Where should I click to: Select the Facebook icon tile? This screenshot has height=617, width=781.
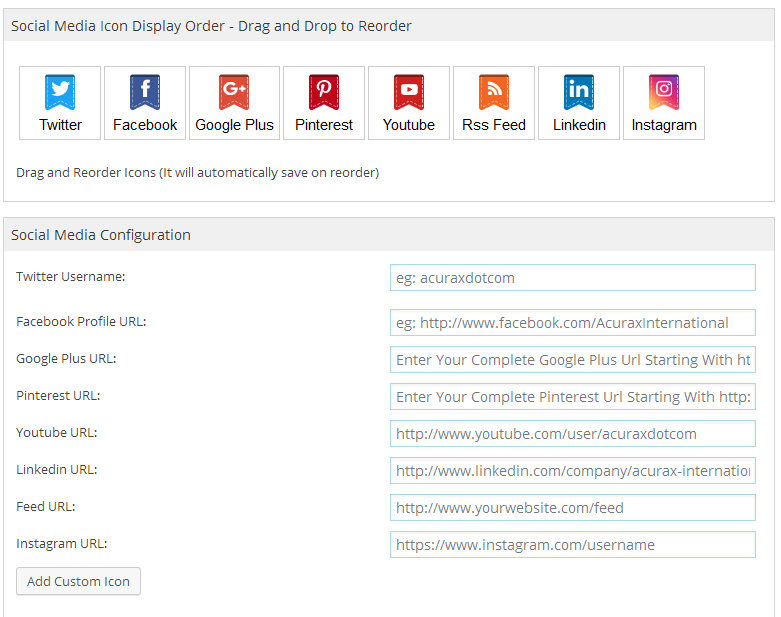click(x=145, y=103)
